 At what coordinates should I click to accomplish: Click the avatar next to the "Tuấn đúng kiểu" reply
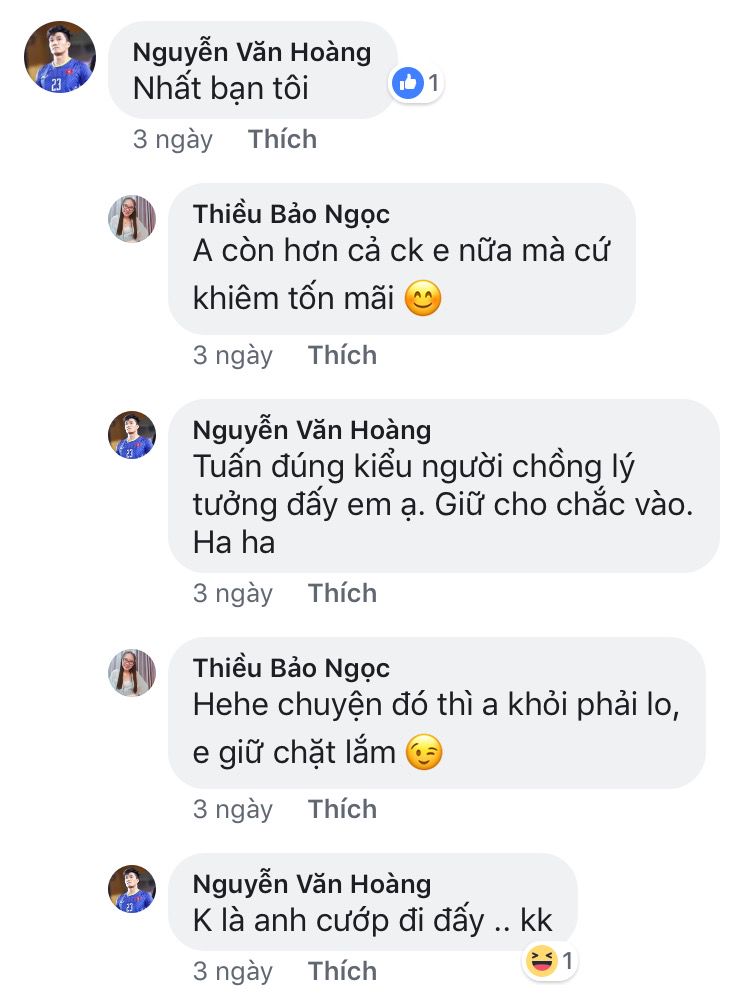pos(132,435)
